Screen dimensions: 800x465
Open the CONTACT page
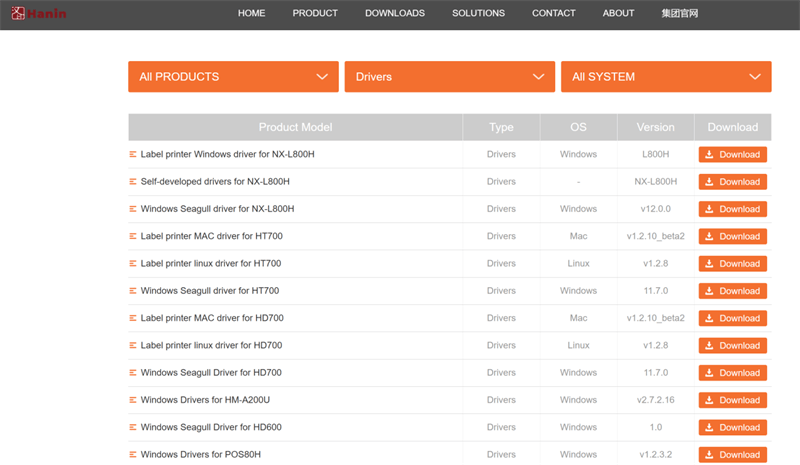point(553,13)
